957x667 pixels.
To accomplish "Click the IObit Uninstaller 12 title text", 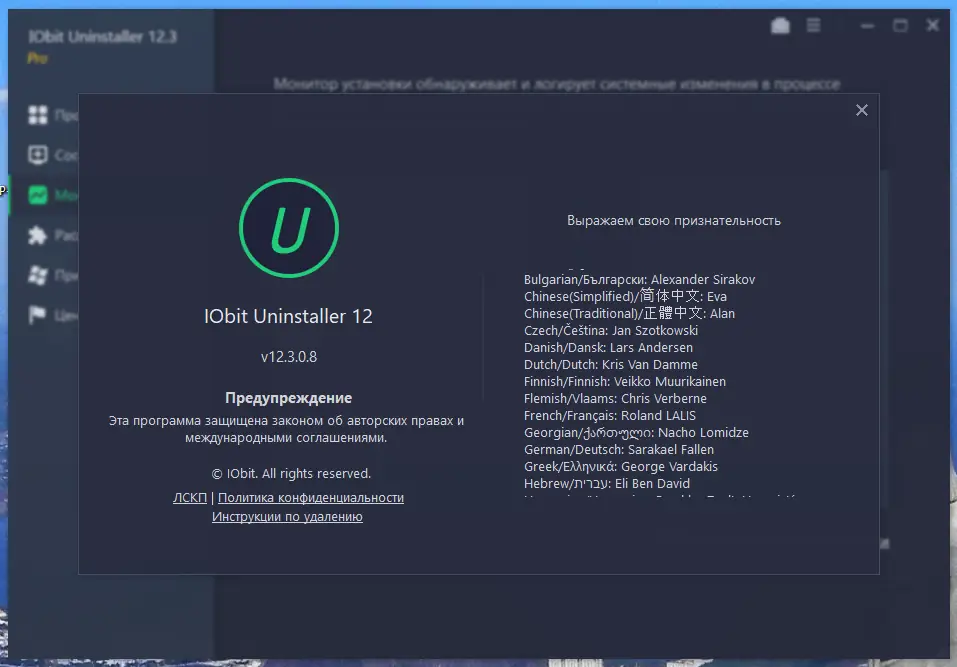I will point(288,316).
